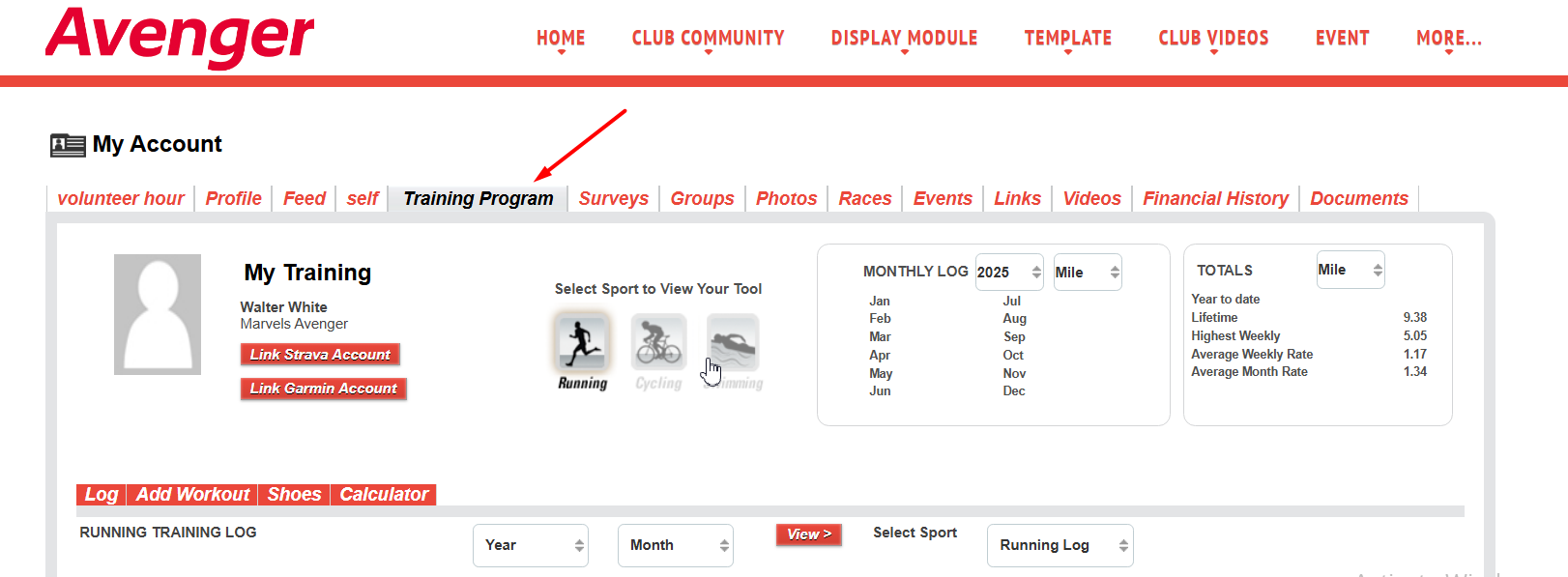Switch to the Financial History tab
Viewport: 1568px width, 577px height.
[x=1215, y=198]
